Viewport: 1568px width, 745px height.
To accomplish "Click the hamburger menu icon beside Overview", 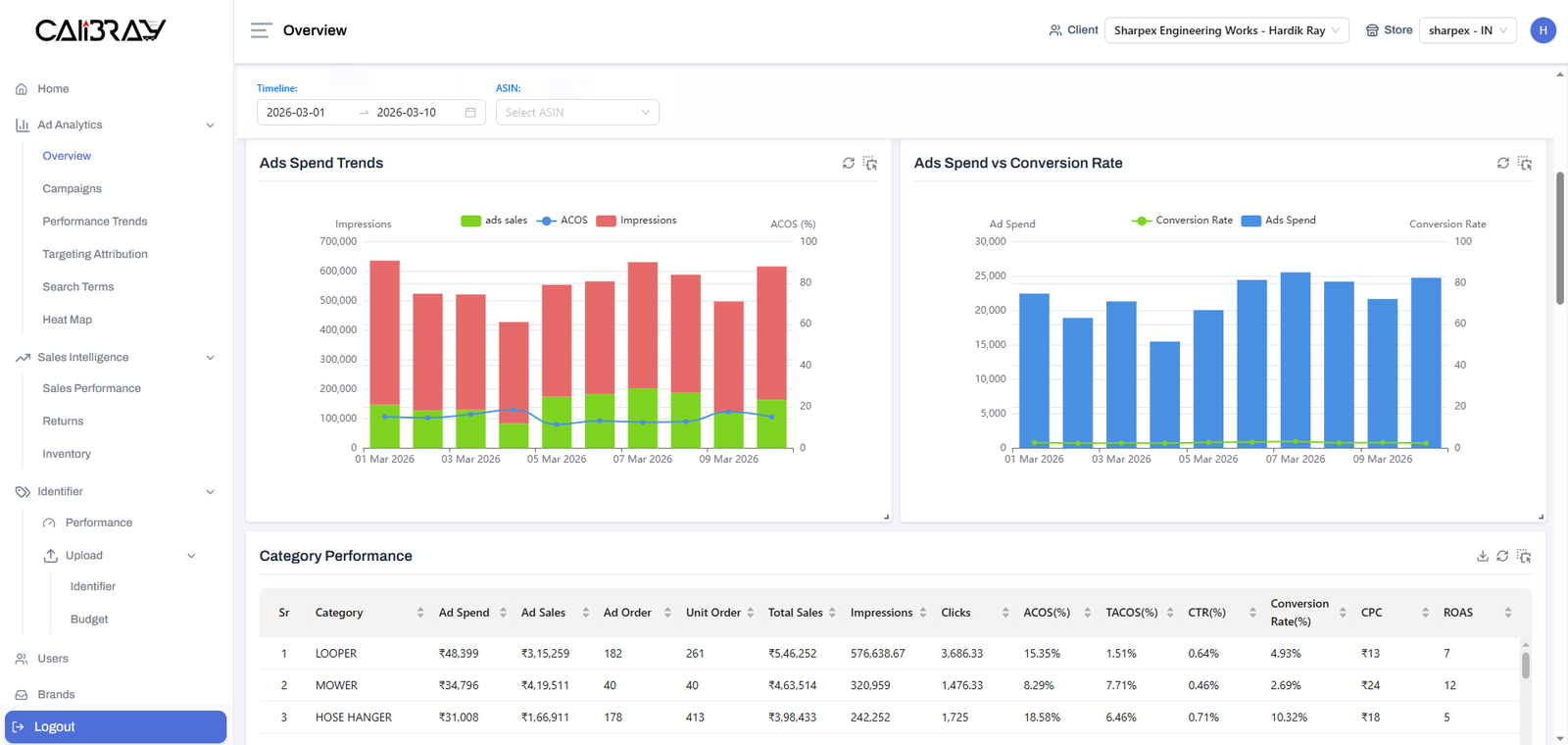I will click(261, 30).
